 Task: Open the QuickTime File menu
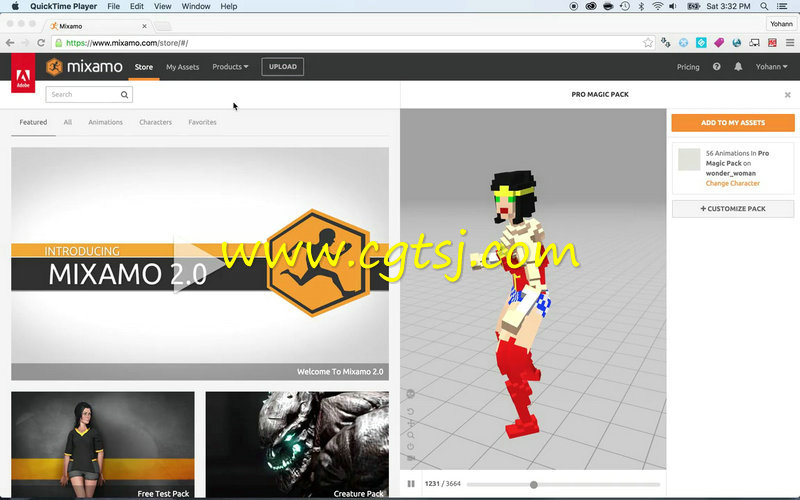tap(113, 6)
